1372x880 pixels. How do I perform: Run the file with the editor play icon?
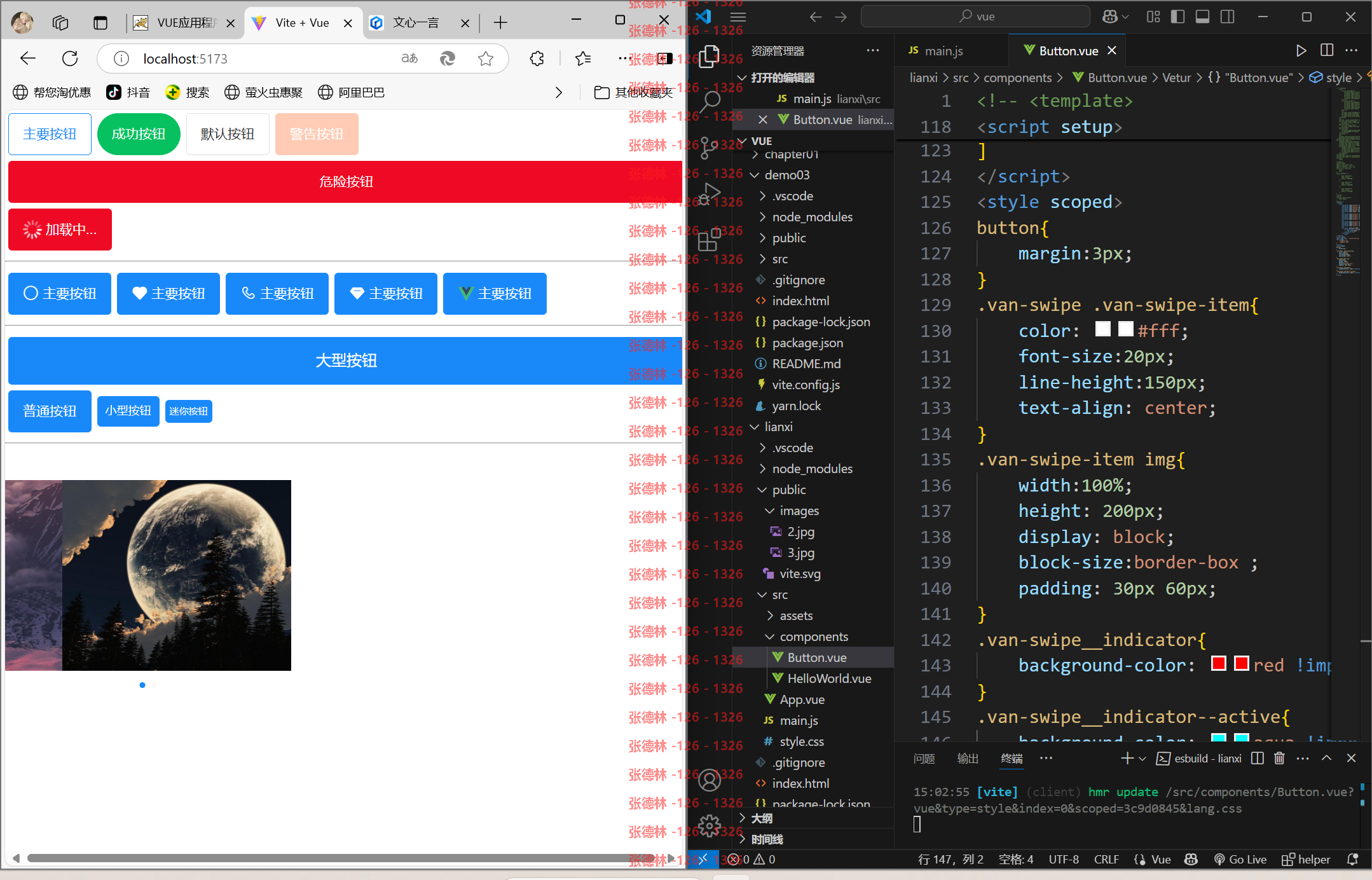coord(1301,50)
